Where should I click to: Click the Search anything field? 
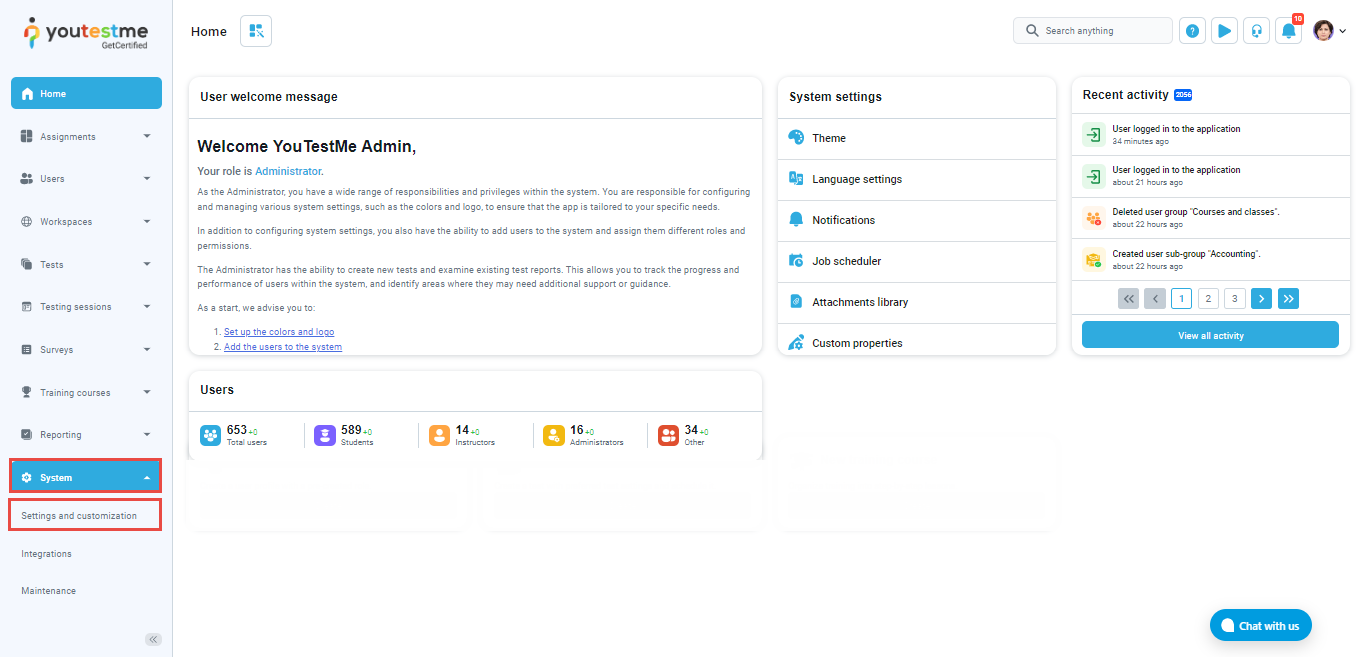(x=1093, y=31)
